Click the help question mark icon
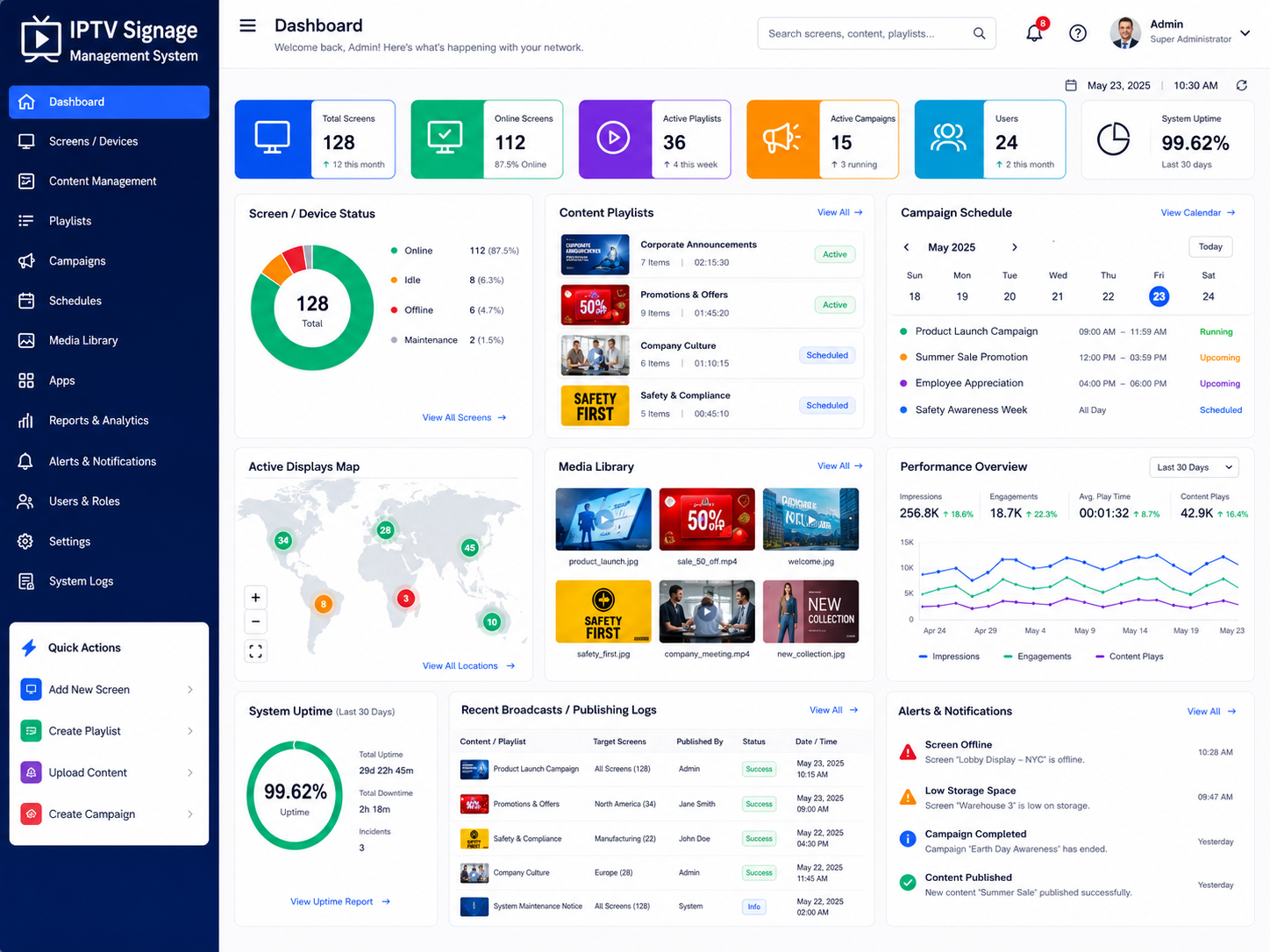The image size is (1270, 952). click(x=1078, y=33)
